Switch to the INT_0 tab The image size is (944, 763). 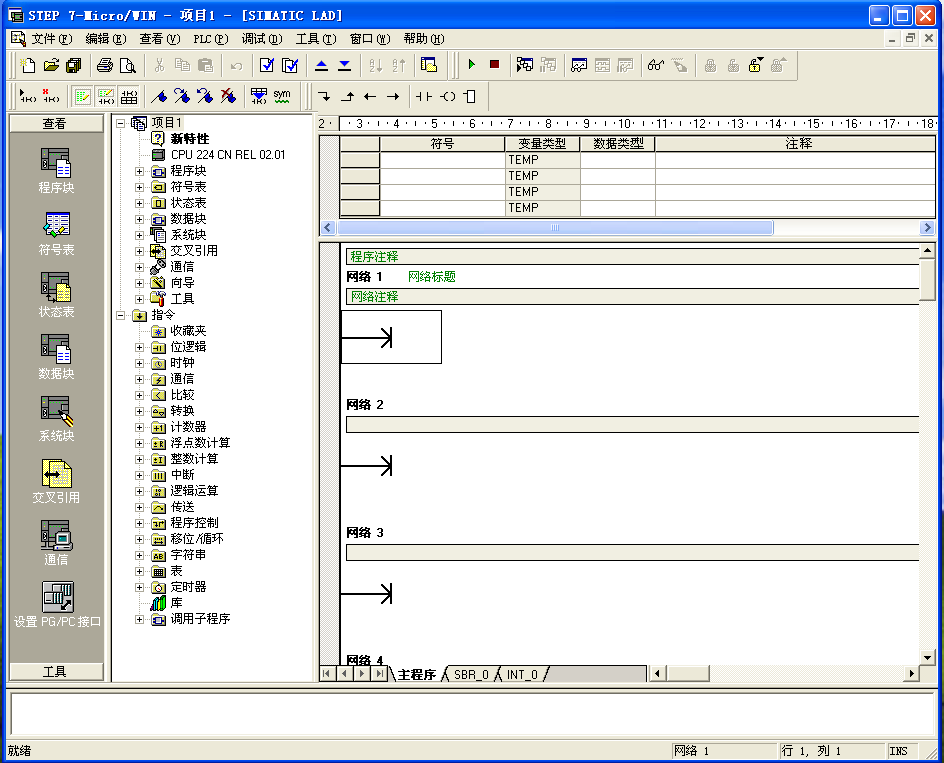(x=522, y=674)
